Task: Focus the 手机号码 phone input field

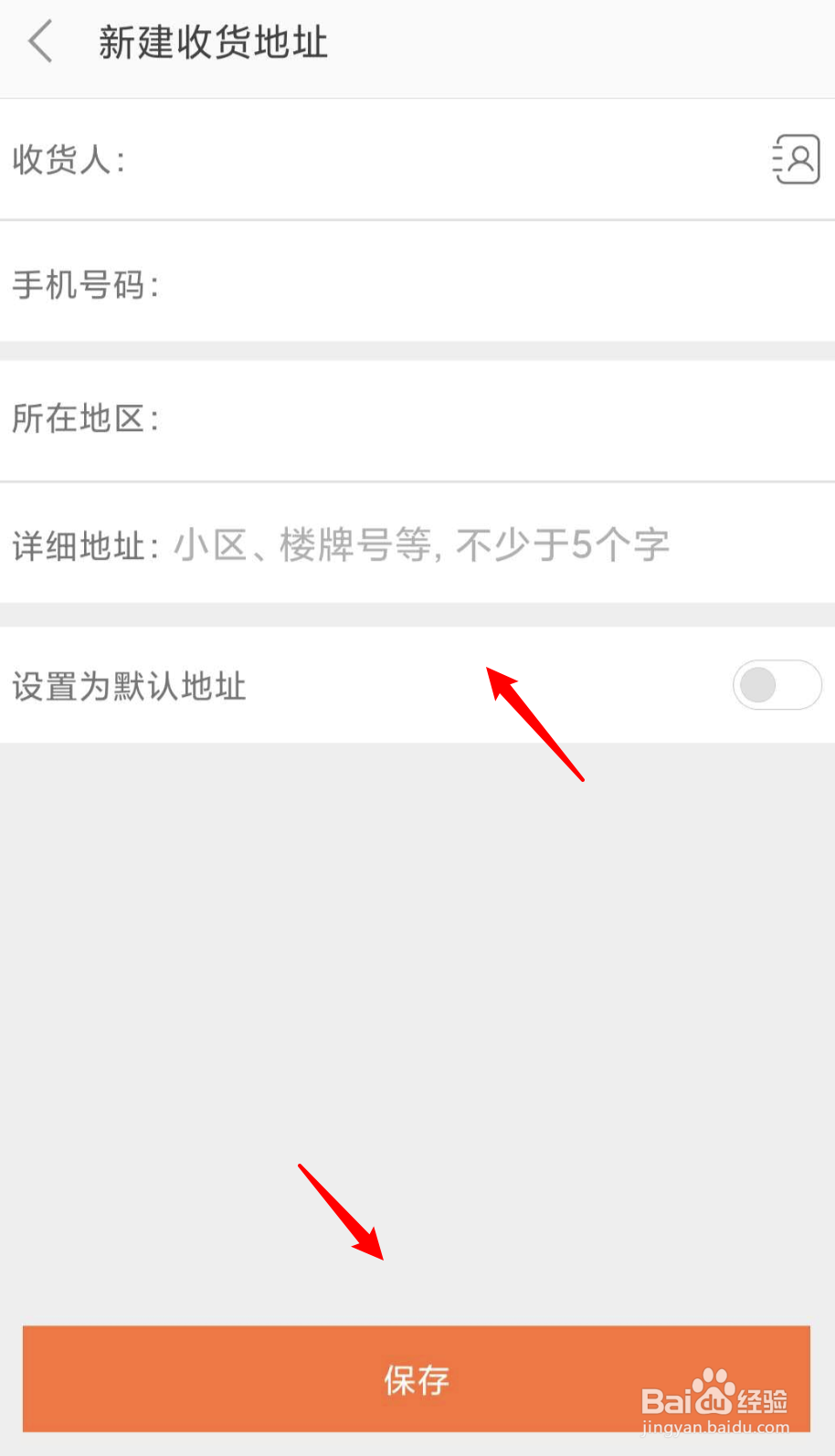Action: click(493, 285)
